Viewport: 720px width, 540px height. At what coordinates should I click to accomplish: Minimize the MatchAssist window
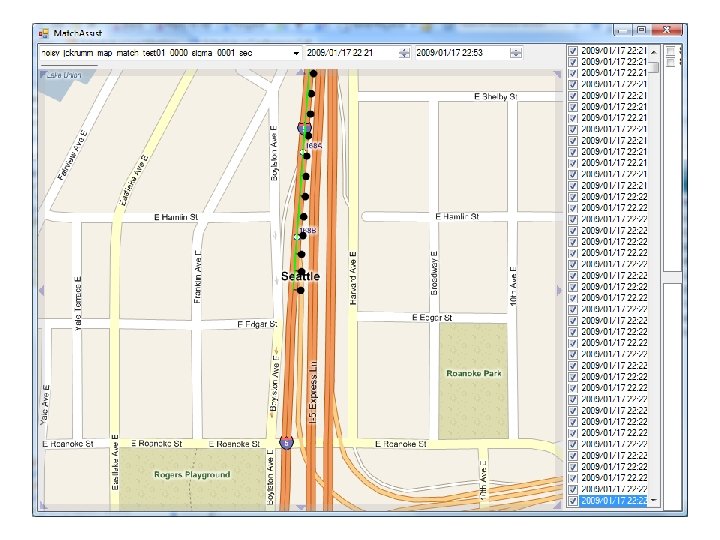click(x=623, y=30)
